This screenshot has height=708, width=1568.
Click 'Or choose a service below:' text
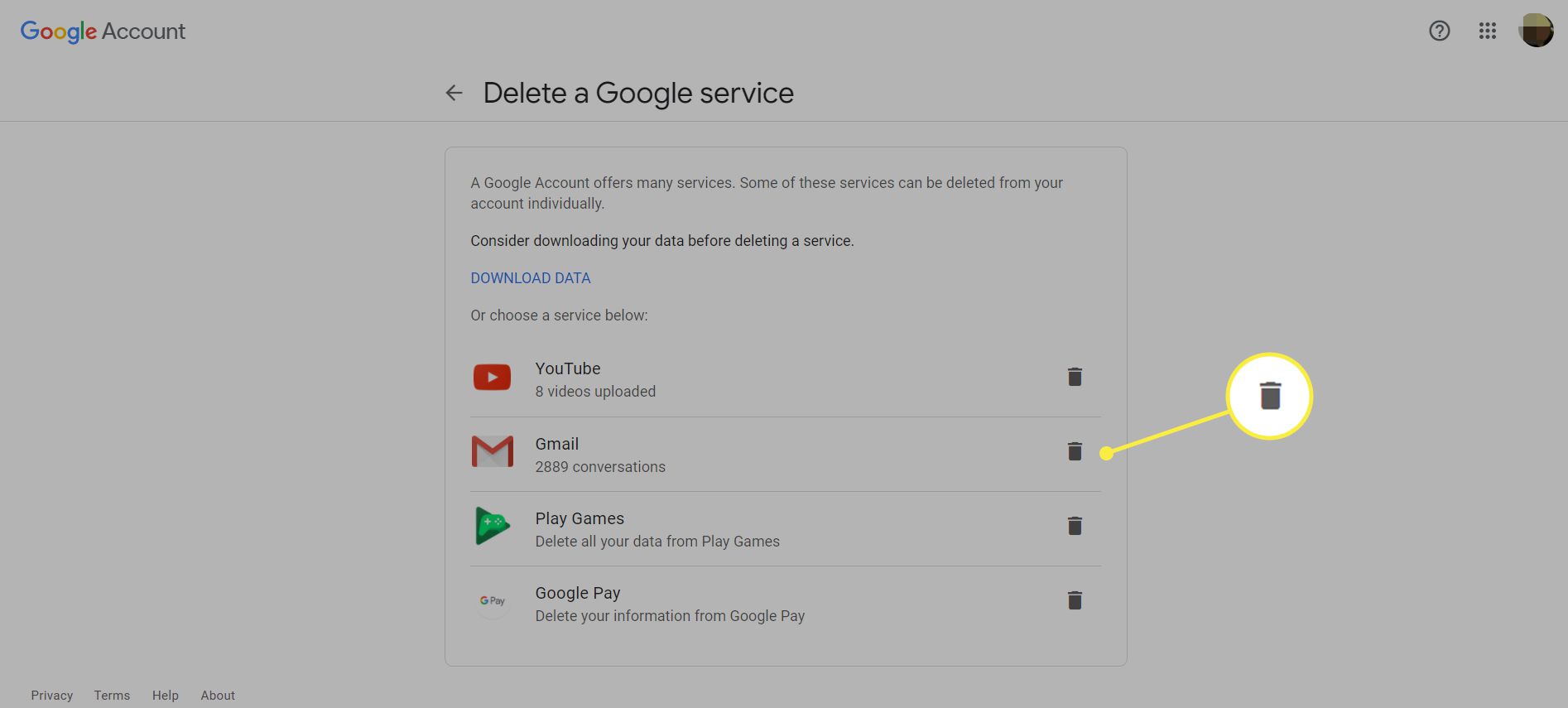tap(559, 315)
